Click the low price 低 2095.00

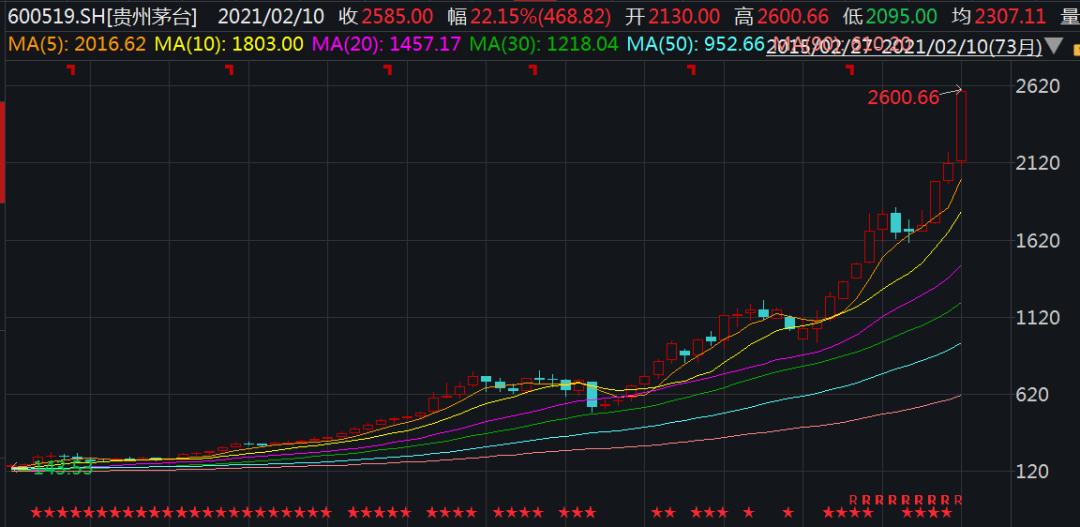pos(889,16)
